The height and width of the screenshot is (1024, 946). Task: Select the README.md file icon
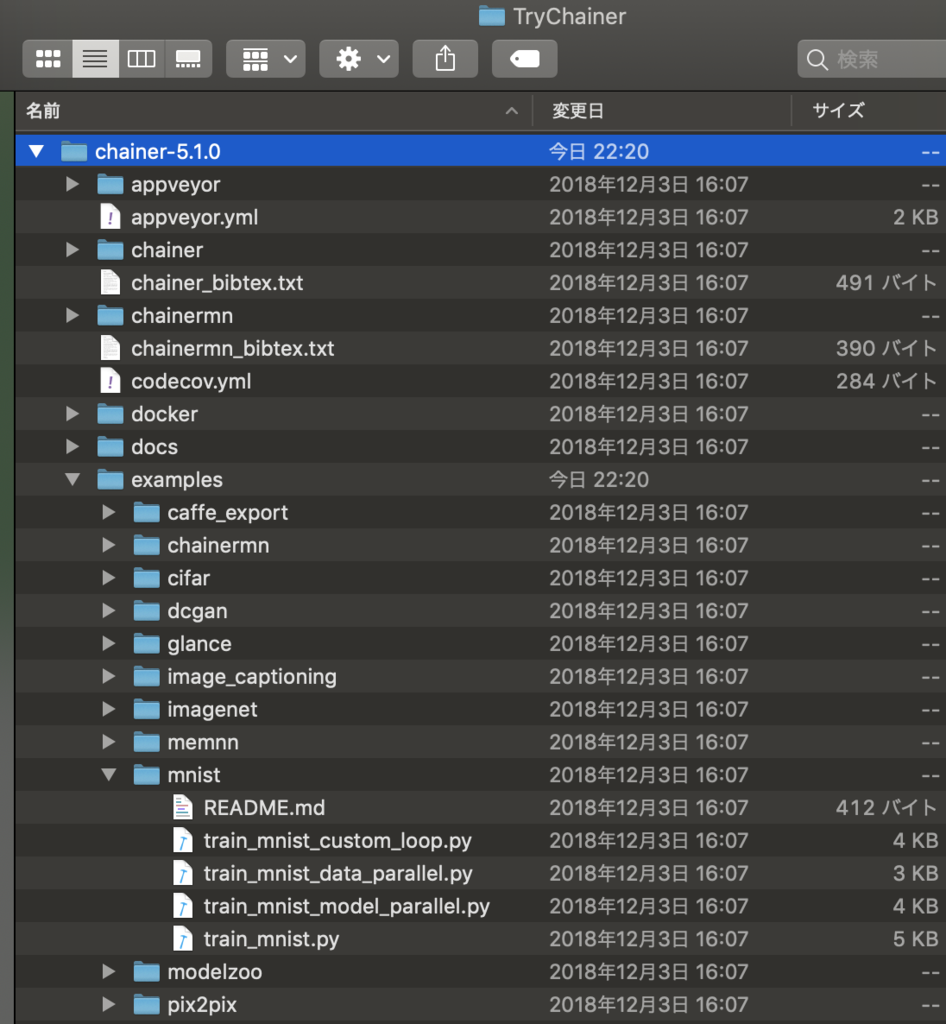(x=183, y=807)
